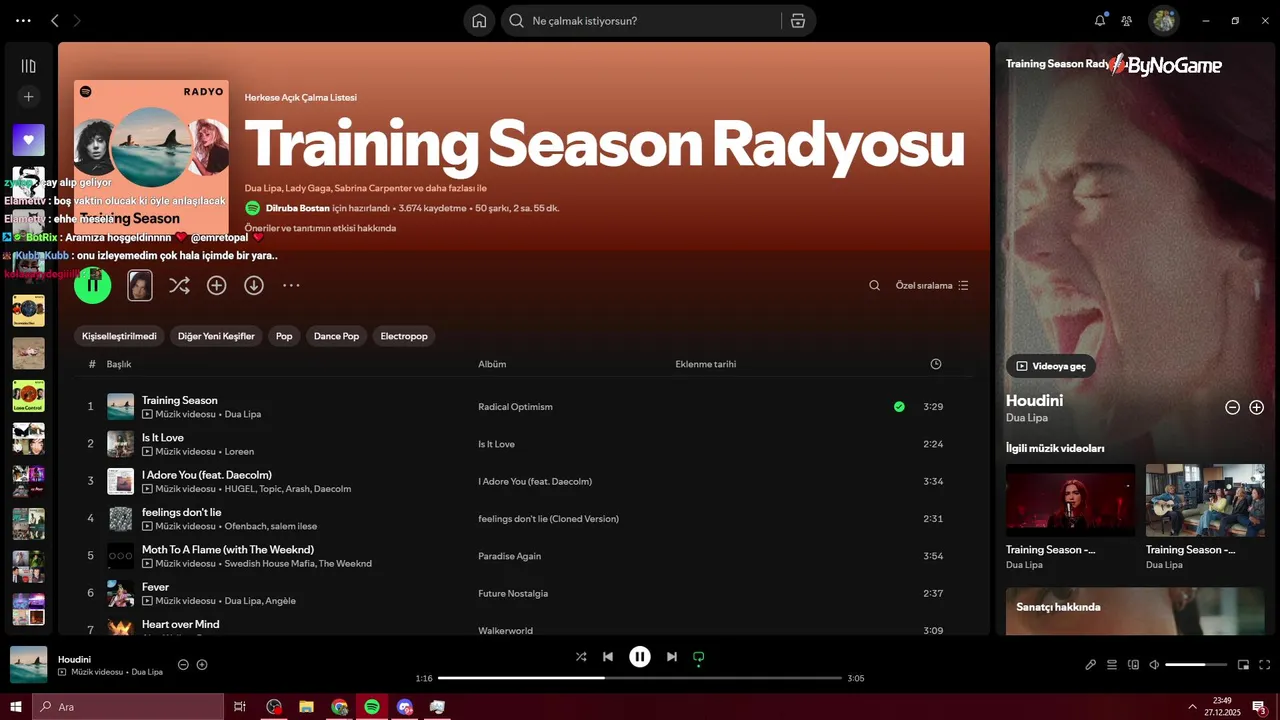This screenshot has width=1280, height=720.
Task: Open 'Dilruba Bostan' profile link
Action: coord(298,208)
